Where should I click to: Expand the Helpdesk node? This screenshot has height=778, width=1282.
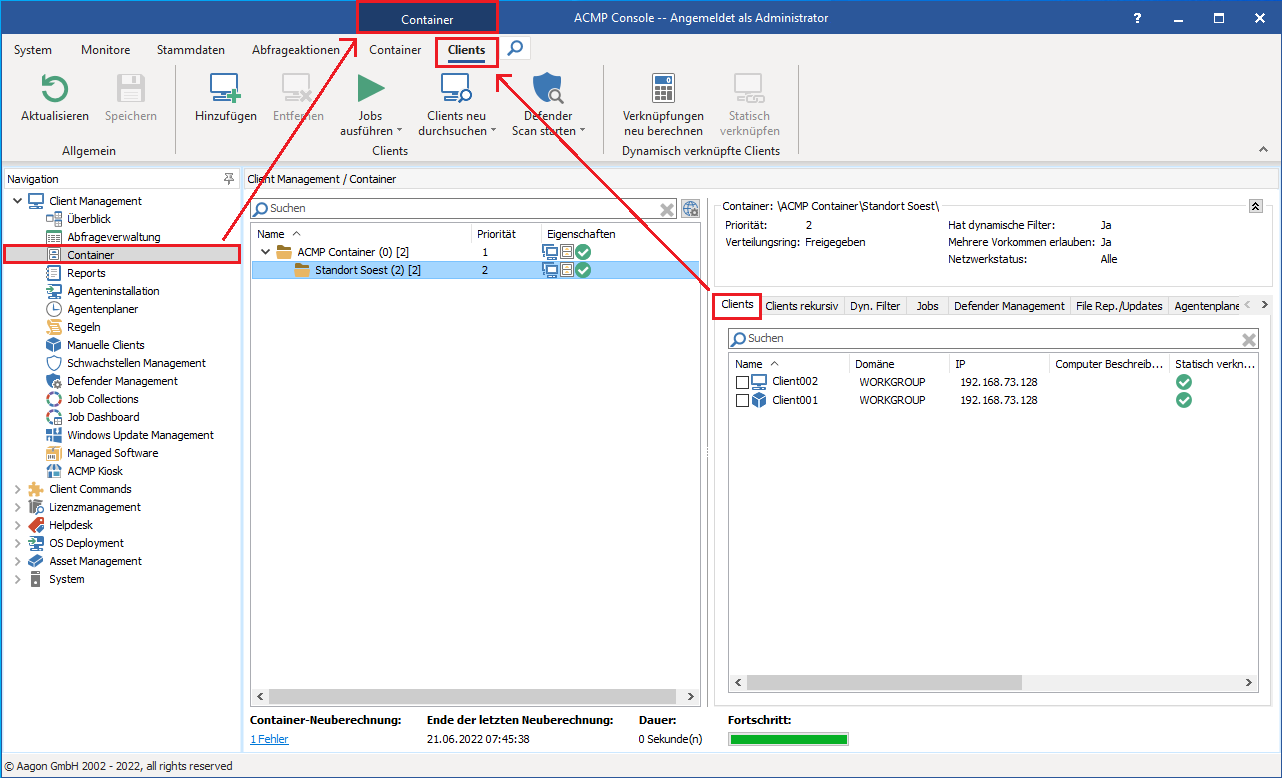click(17, 525)
